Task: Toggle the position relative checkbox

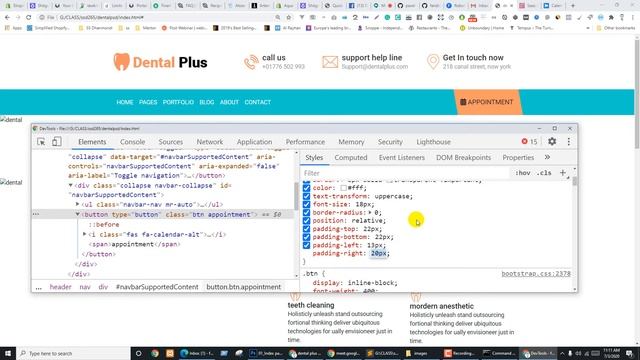Action: (x=307, y=220)
